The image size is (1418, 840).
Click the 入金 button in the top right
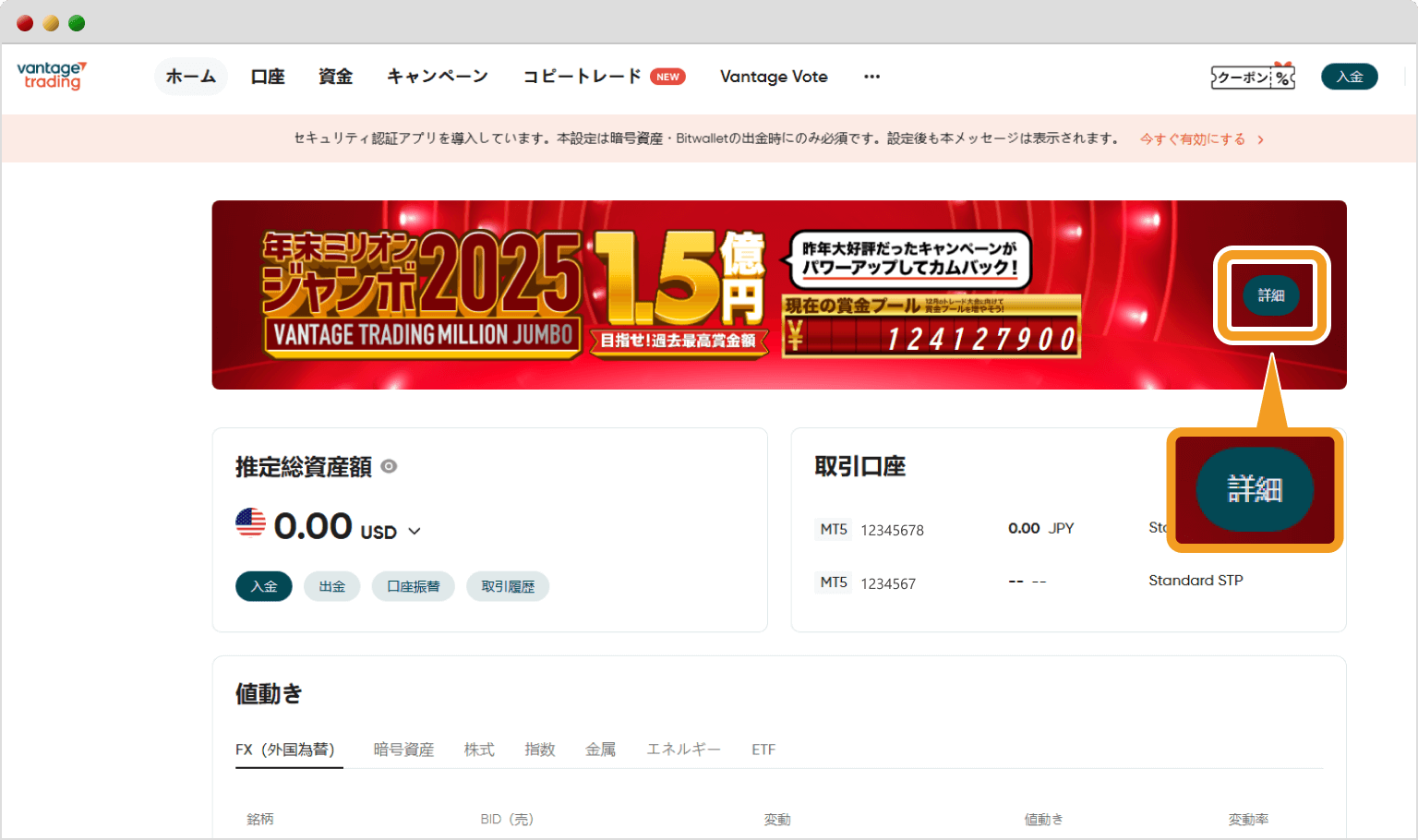tap(1349, 77)
